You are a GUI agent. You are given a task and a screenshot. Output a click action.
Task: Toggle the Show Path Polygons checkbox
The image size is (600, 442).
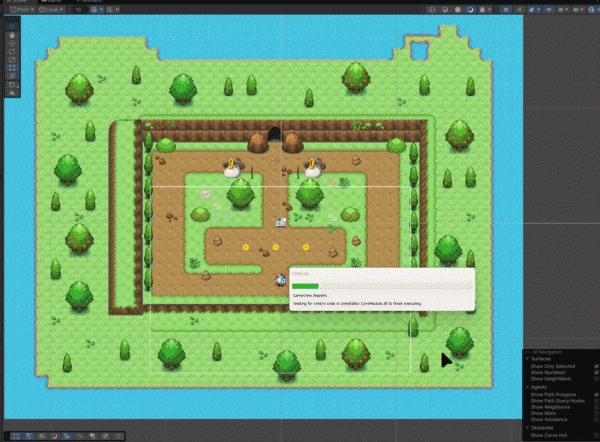click(x=596, y=395)
